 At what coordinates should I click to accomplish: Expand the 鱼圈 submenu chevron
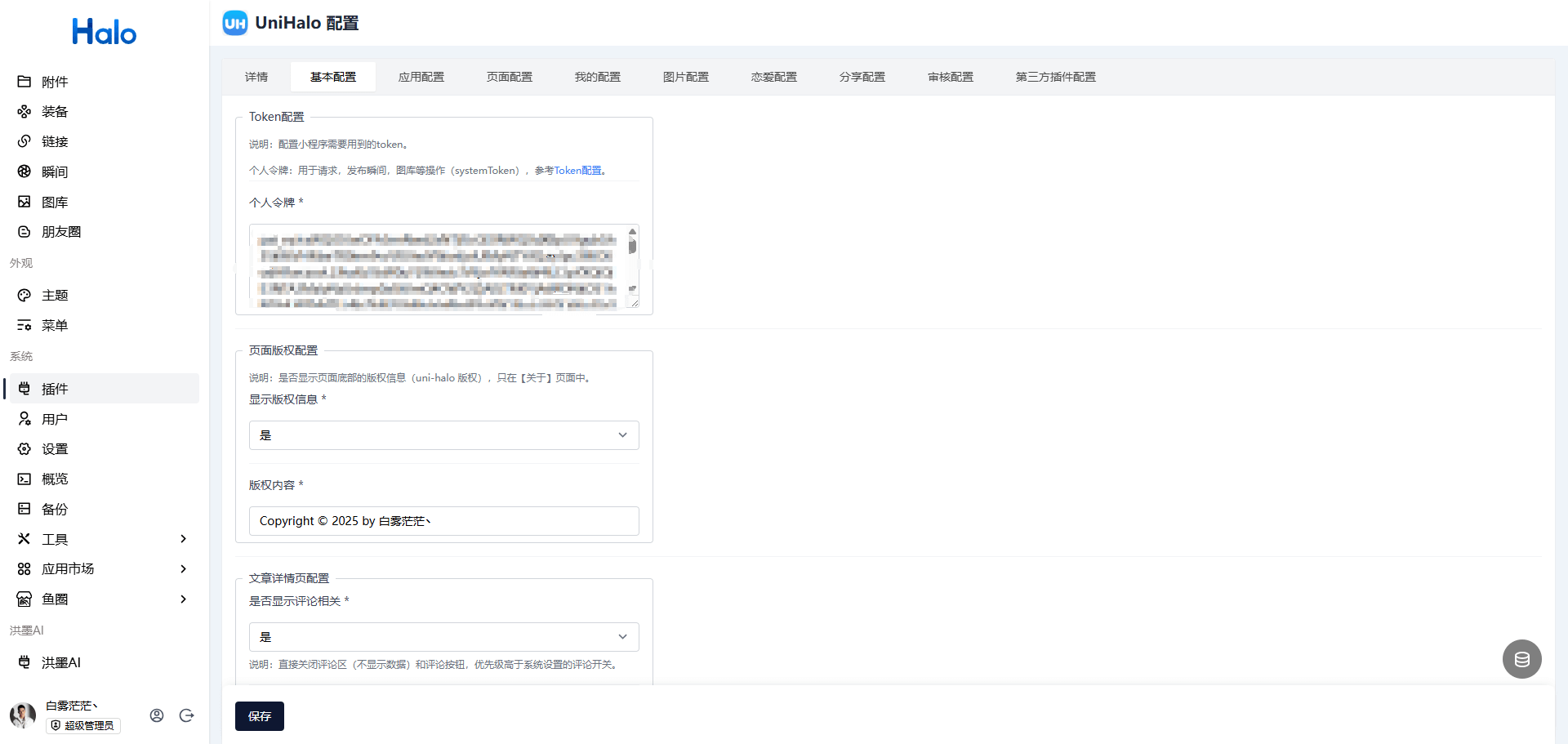[x=184, y=599]
